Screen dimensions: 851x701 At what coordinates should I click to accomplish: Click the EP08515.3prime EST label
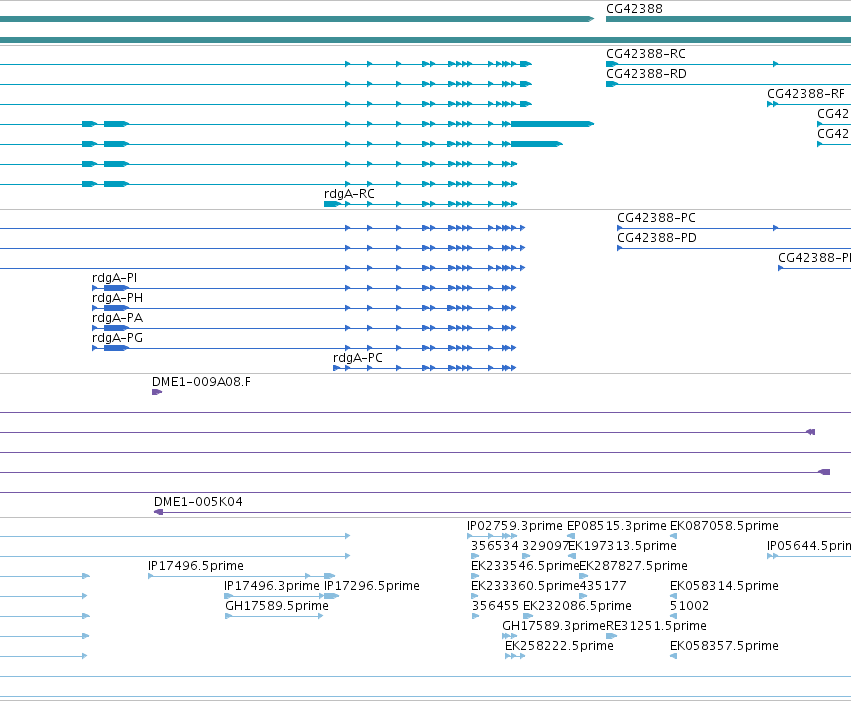pos(617,526)
